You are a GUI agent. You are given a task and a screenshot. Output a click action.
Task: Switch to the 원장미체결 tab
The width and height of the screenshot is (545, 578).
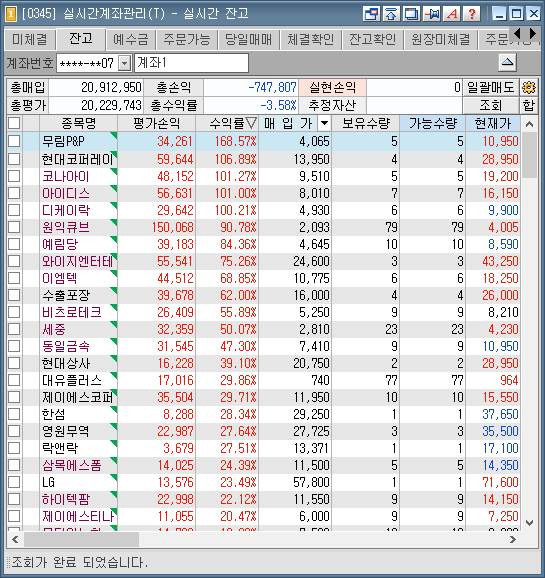[x=441, y=39]
